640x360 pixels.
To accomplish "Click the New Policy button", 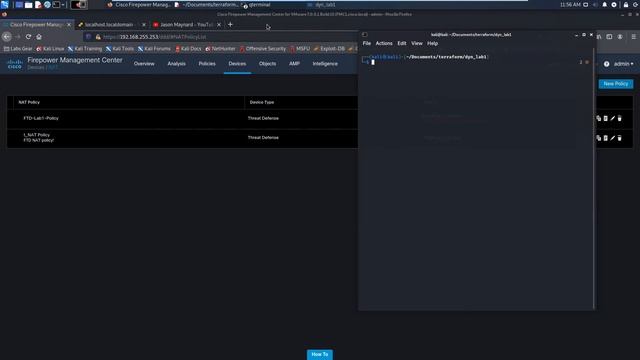I will 616,84.
